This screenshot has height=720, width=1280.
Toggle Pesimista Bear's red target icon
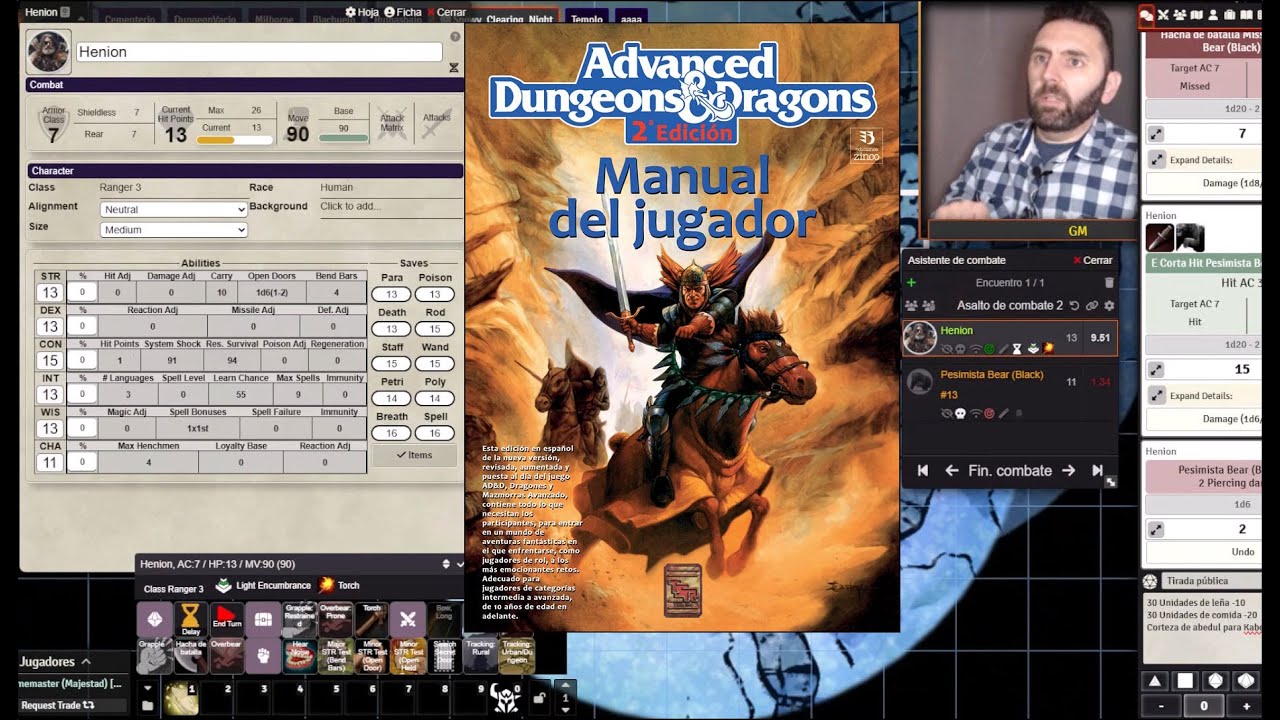click(989, 412)
